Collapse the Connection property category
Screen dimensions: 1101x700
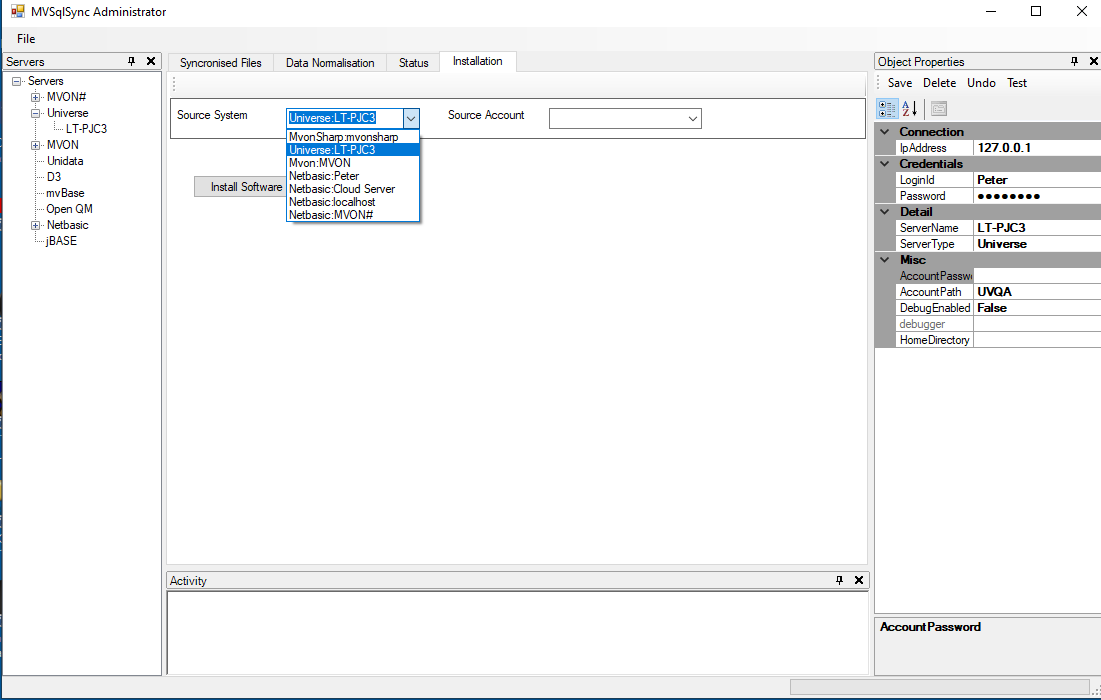pos(885,132)
